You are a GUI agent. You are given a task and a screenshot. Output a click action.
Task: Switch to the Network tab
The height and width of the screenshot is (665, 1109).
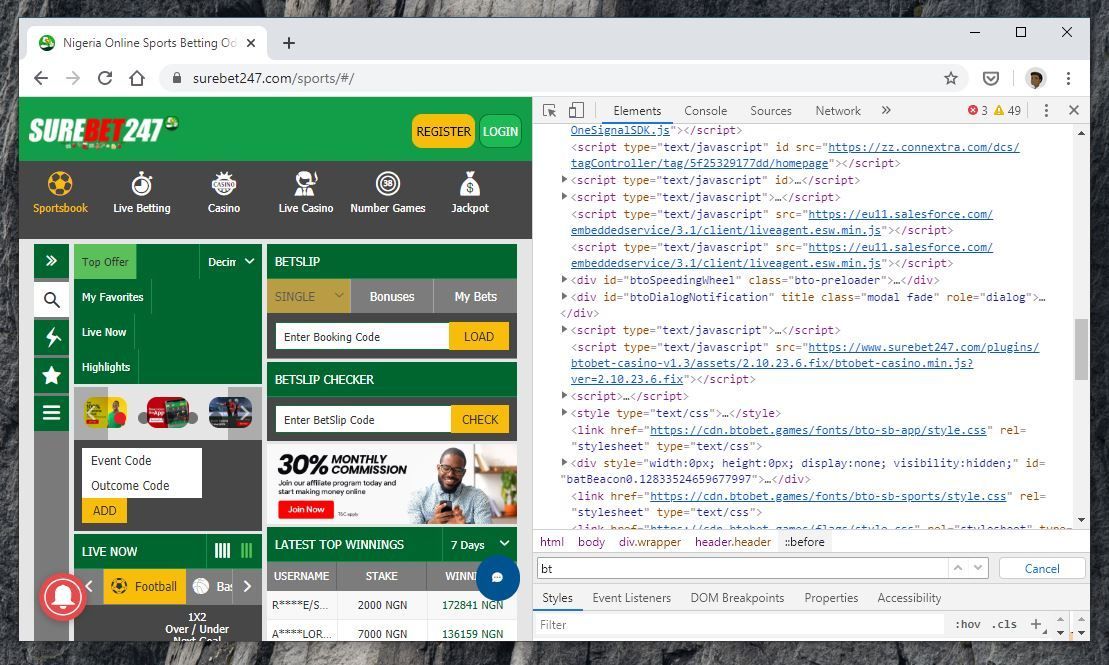click(x=837, y=111)
